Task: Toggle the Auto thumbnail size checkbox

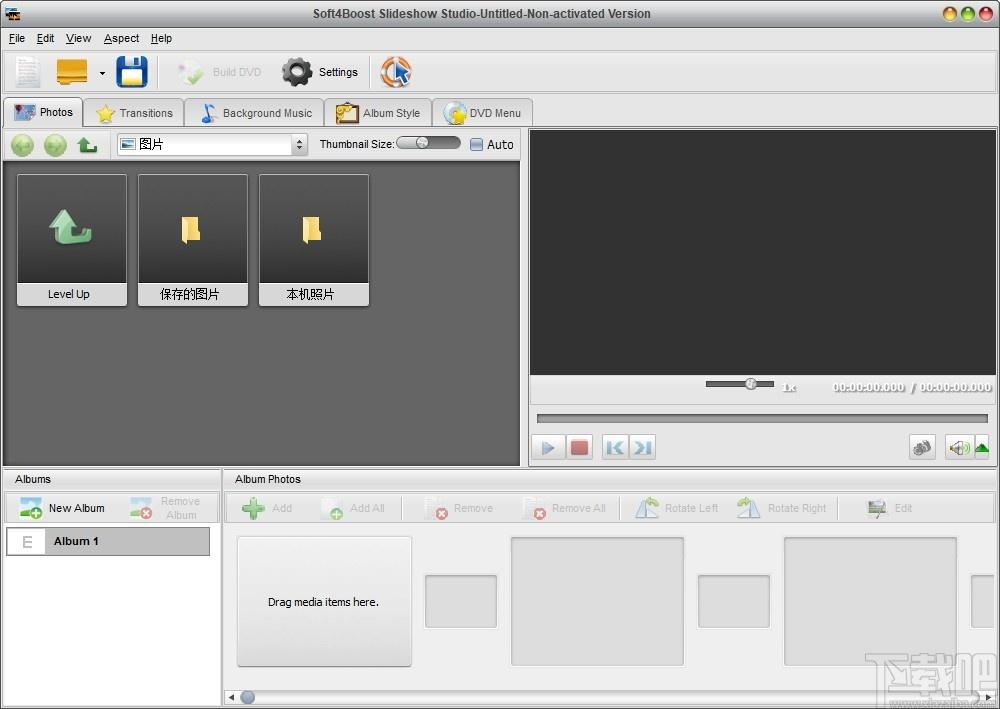Action: point(477,144)
